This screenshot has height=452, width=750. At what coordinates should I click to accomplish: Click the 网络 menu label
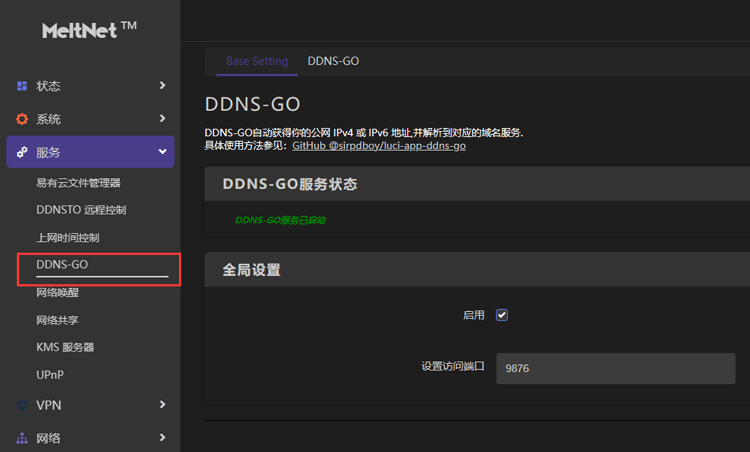click(x=48, y=438)
